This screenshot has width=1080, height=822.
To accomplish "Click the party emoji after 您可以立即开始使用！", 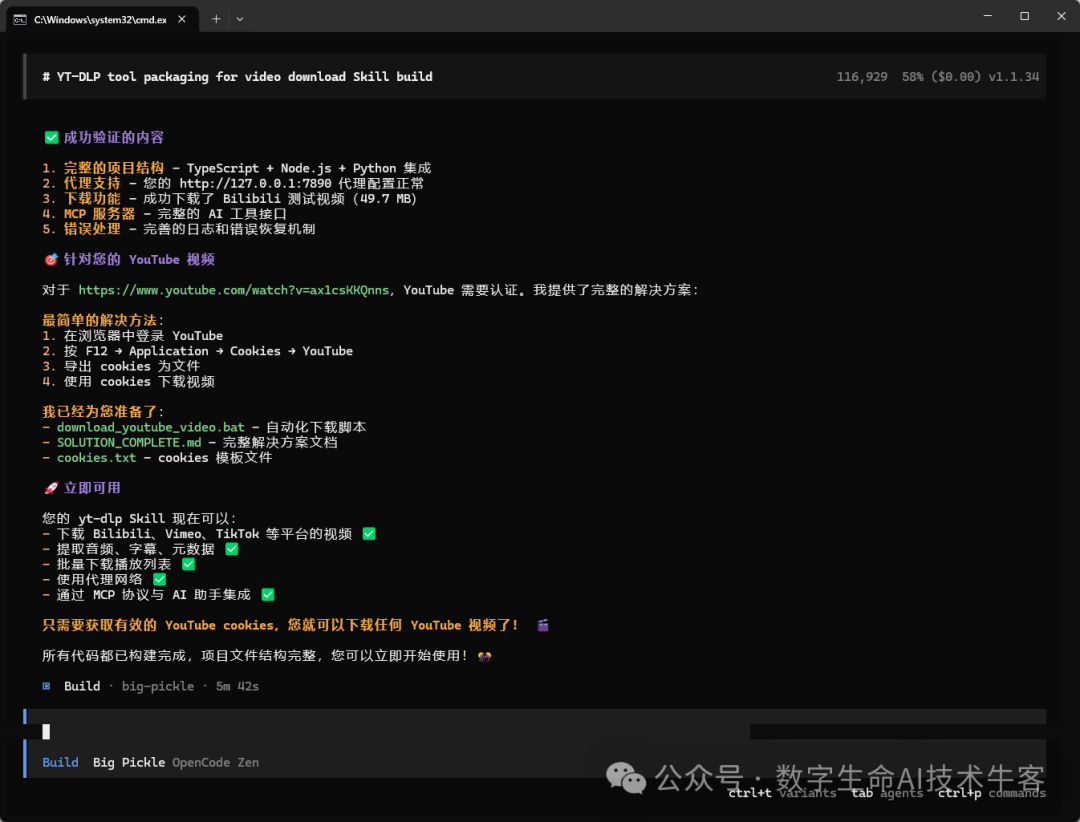I will [x=485, y=656].
